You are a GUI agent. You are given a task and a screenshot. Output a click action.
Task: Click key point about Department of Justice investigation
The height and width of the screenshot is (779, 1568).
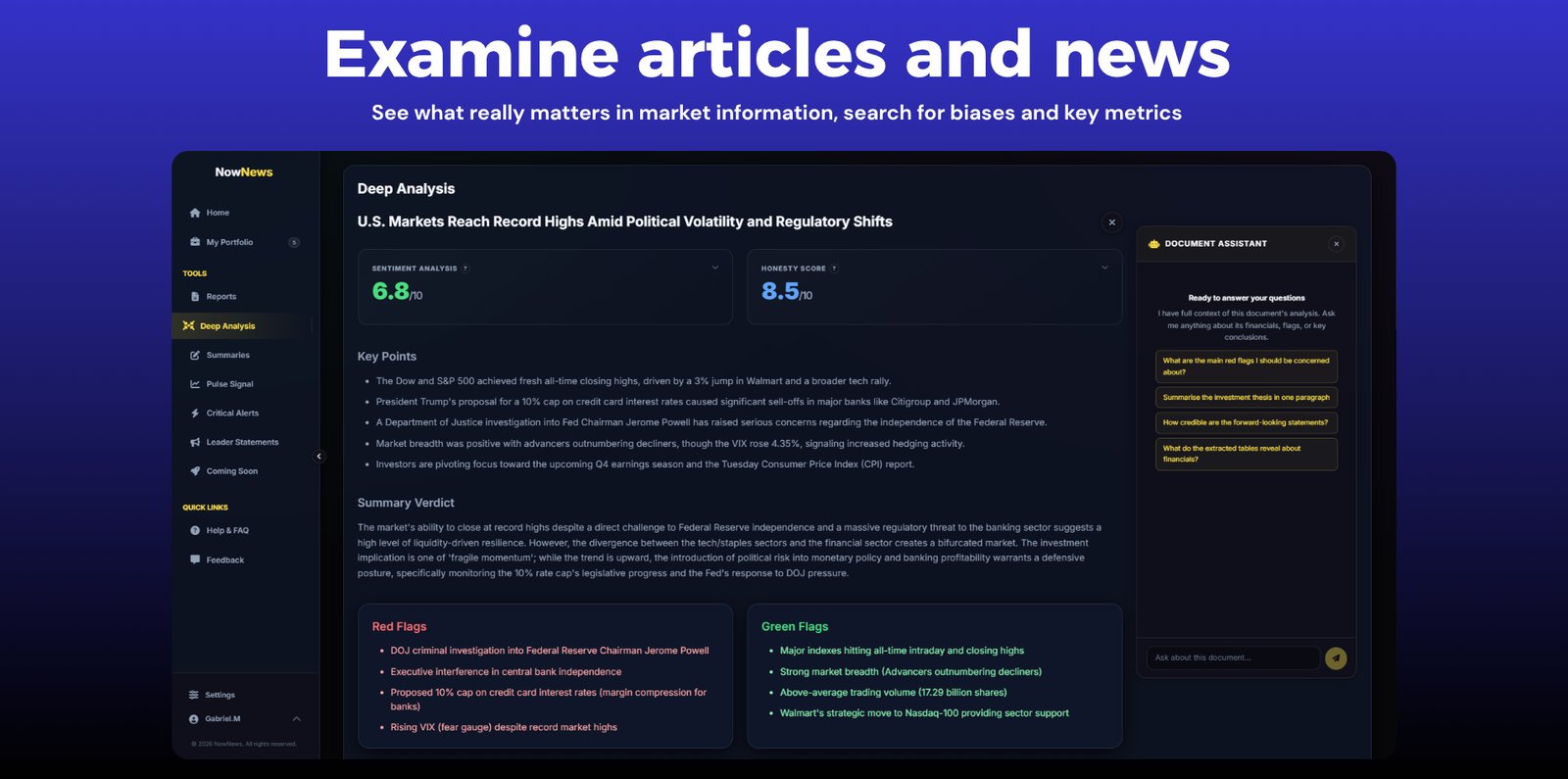point(711,422)
